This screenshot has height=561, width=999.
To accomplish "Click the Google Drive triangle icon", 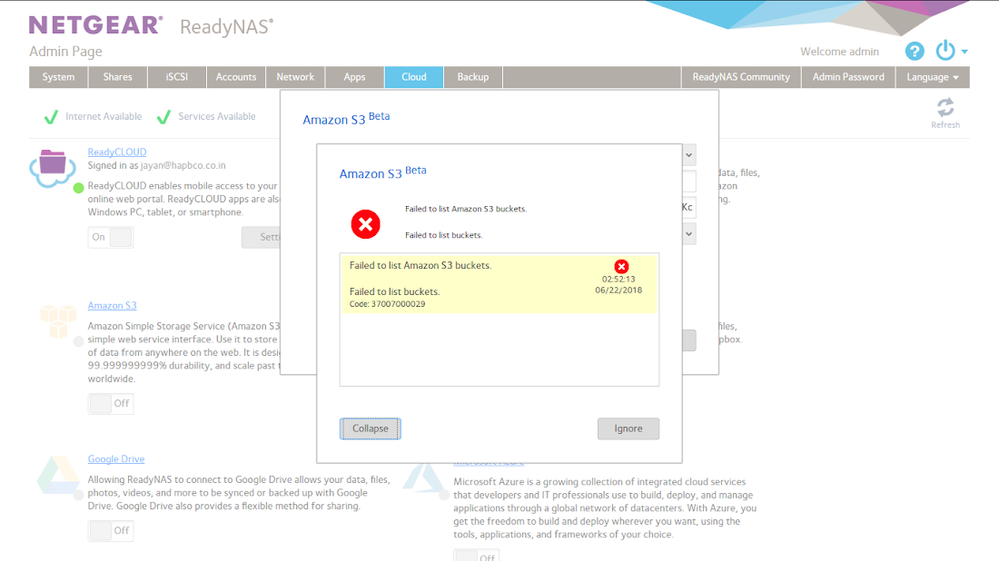I will (58, 476).
